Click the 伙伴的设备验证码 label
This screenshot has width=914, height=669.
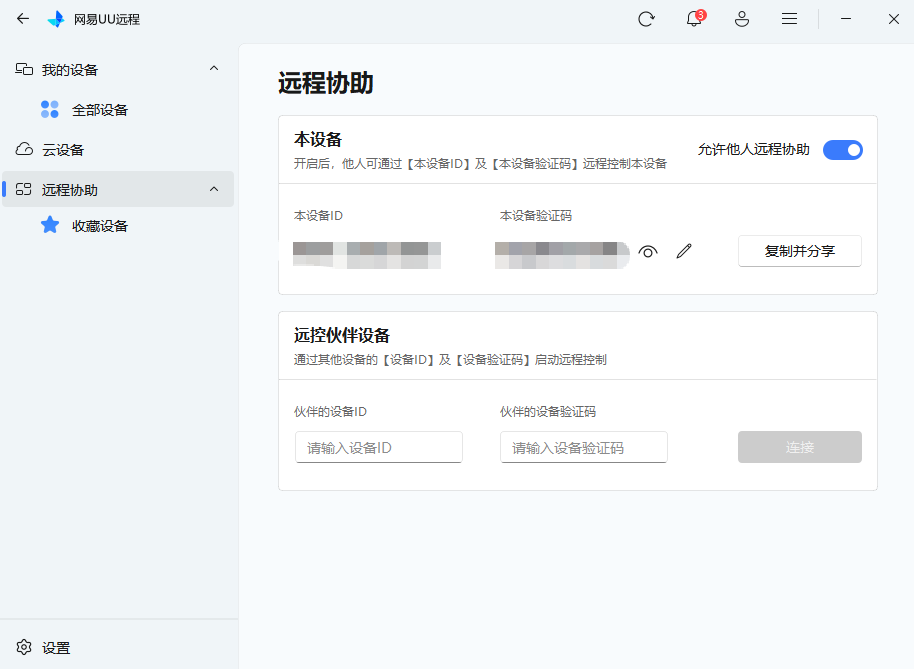[547, 411]
